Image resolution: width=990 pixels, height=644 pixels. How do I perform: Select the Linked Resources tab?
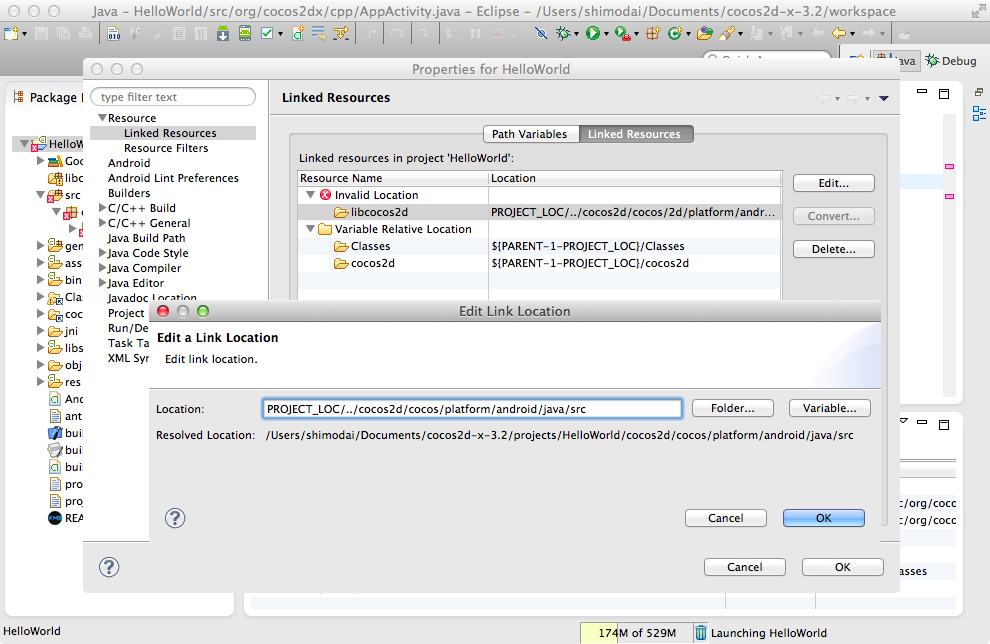tap(635, 134)
